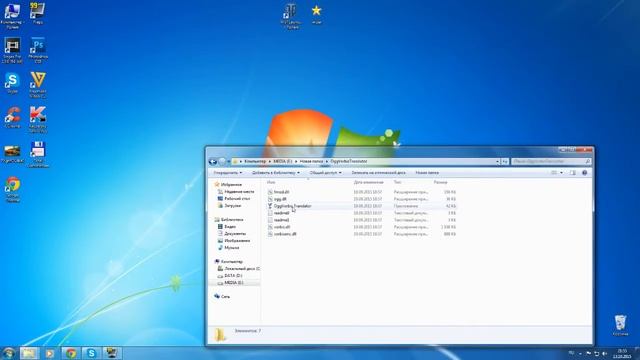Click the Компьютер breadcrumb in the address bar

pos(255,162)
